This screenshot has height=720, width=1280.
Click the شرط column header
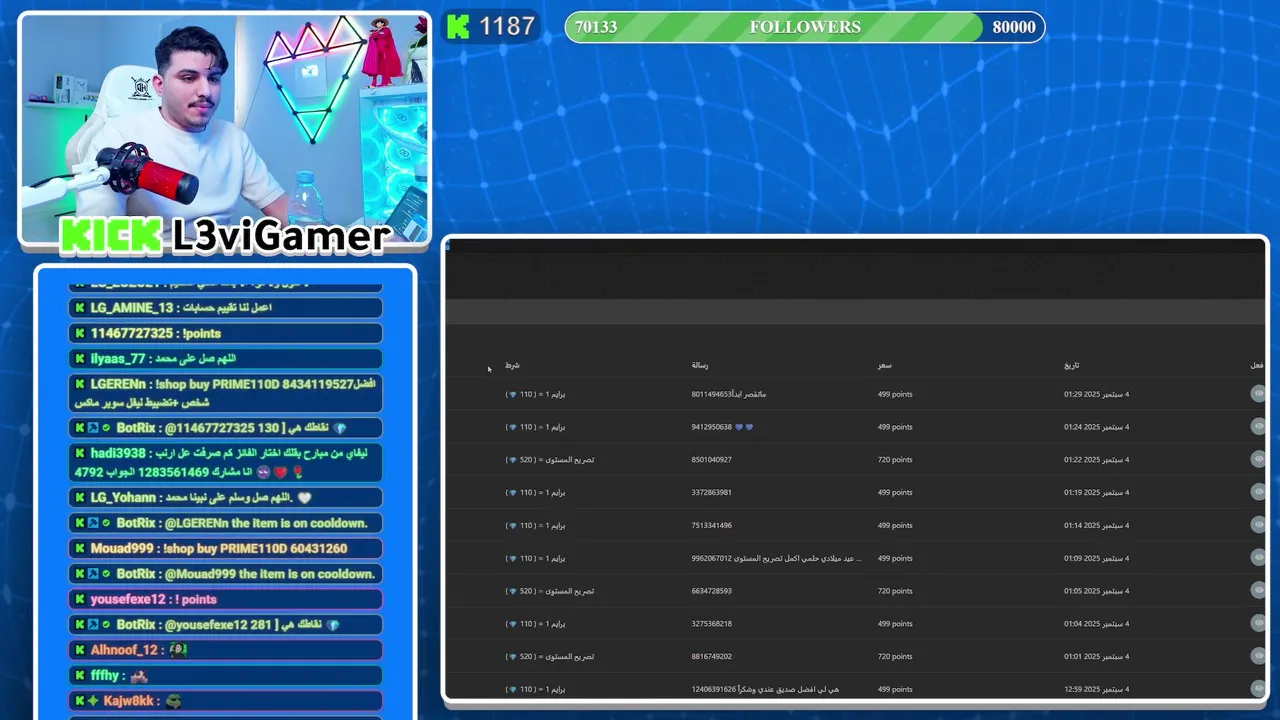tap(512, 365)
